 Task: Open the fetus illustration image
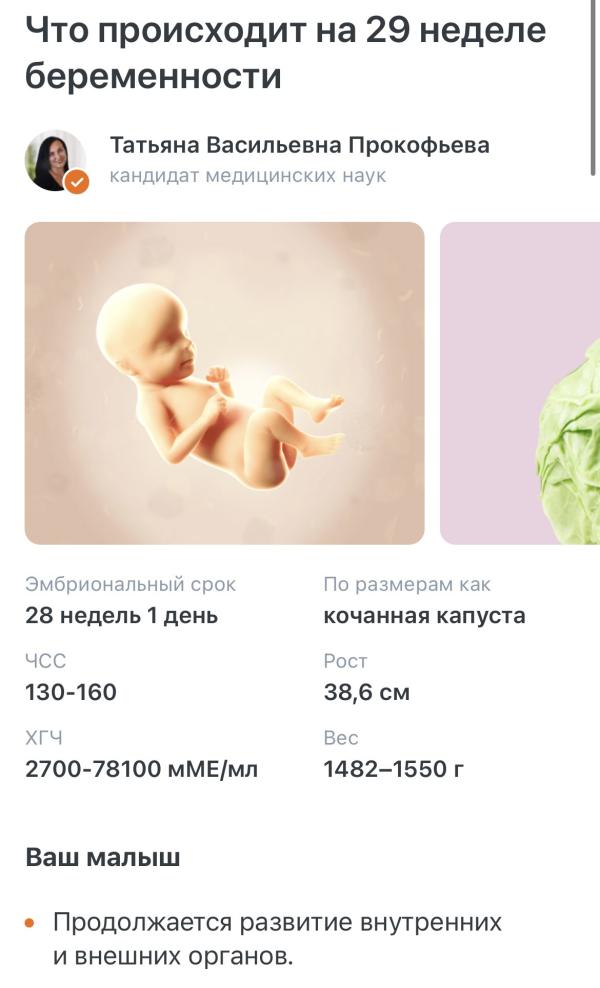click(224, 383)
